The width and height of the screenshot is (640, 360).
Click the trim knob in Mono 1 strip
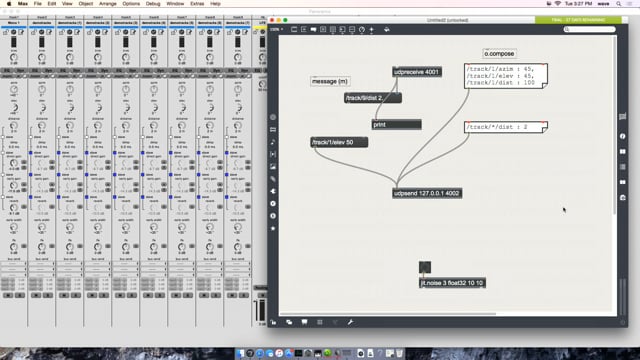13,58
